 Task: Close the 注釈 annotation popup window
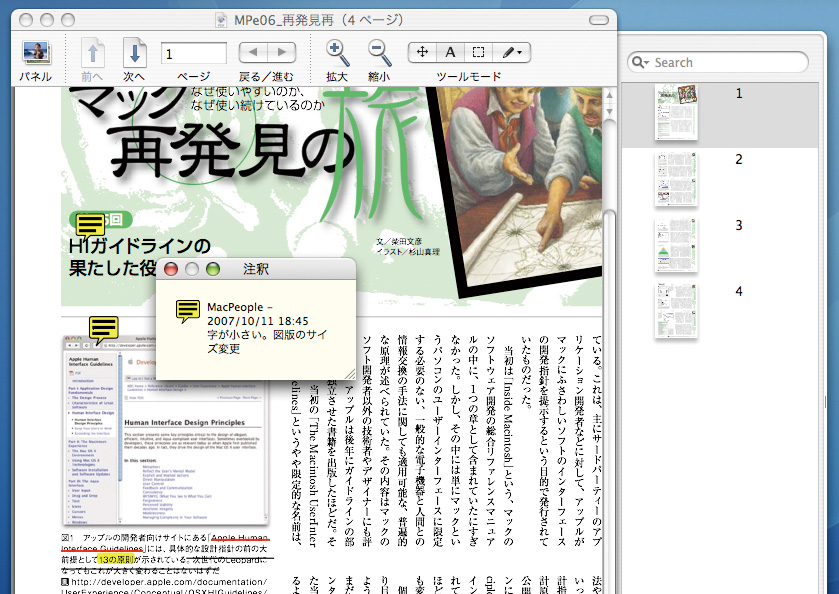click(x=171, y=269)
